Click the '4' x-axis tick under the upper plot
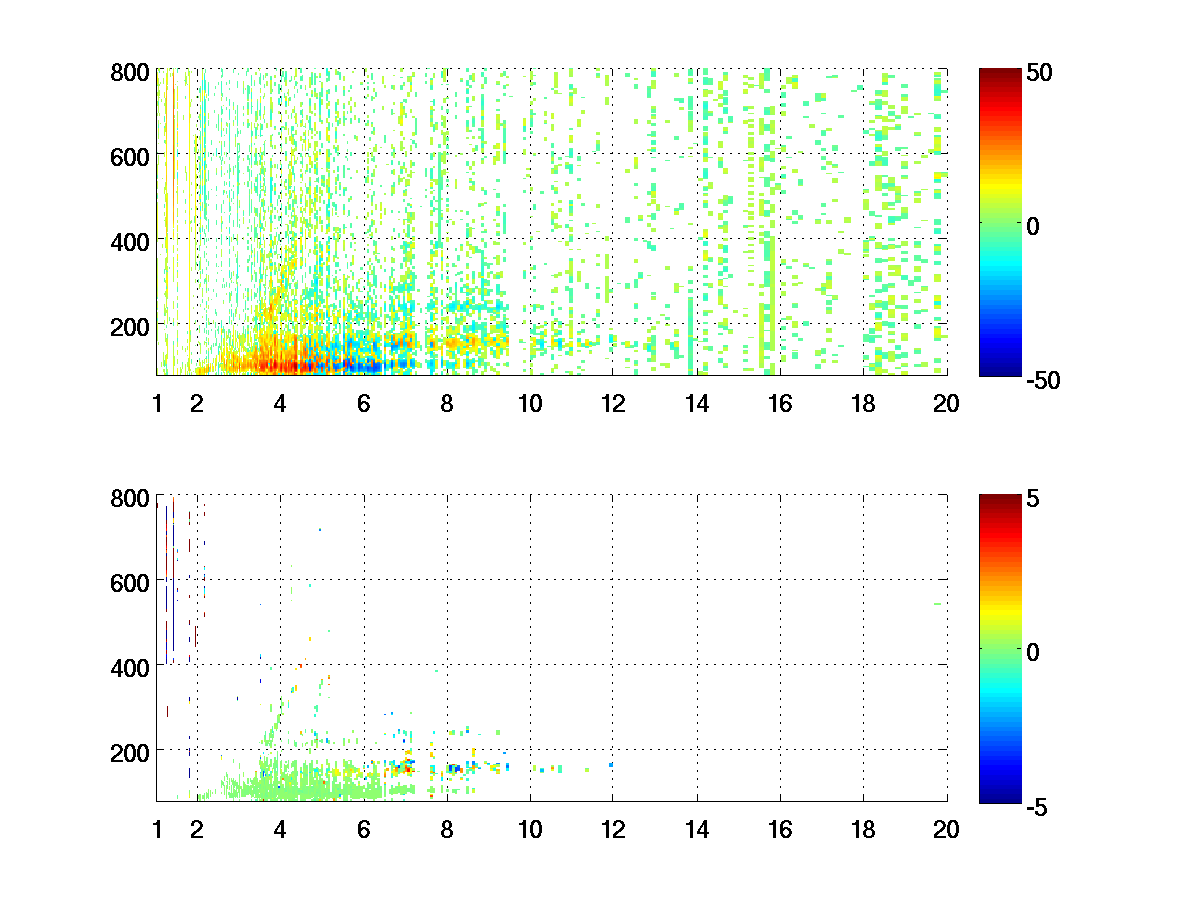The height and width of the screenshot is (900, 1200). point(280,404)
